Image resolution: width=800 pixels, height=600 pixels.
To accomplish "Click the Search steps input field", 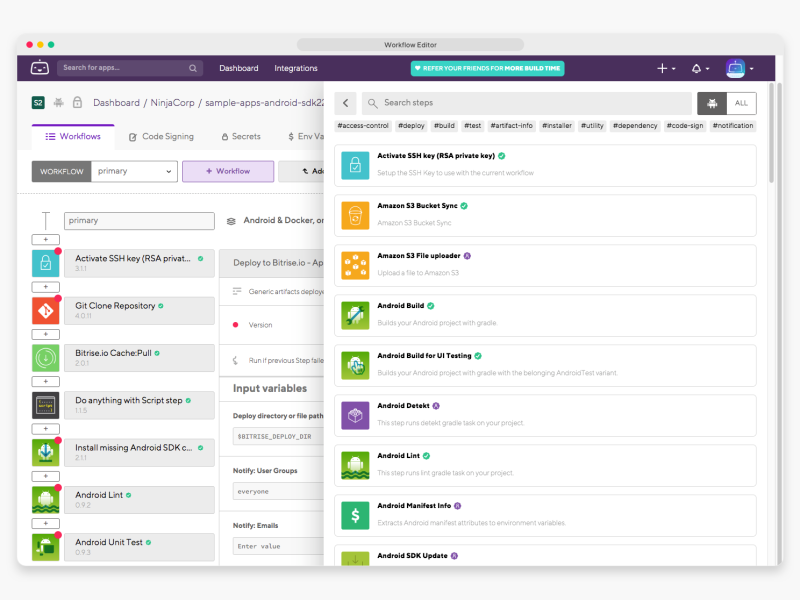I will point(527,103).
